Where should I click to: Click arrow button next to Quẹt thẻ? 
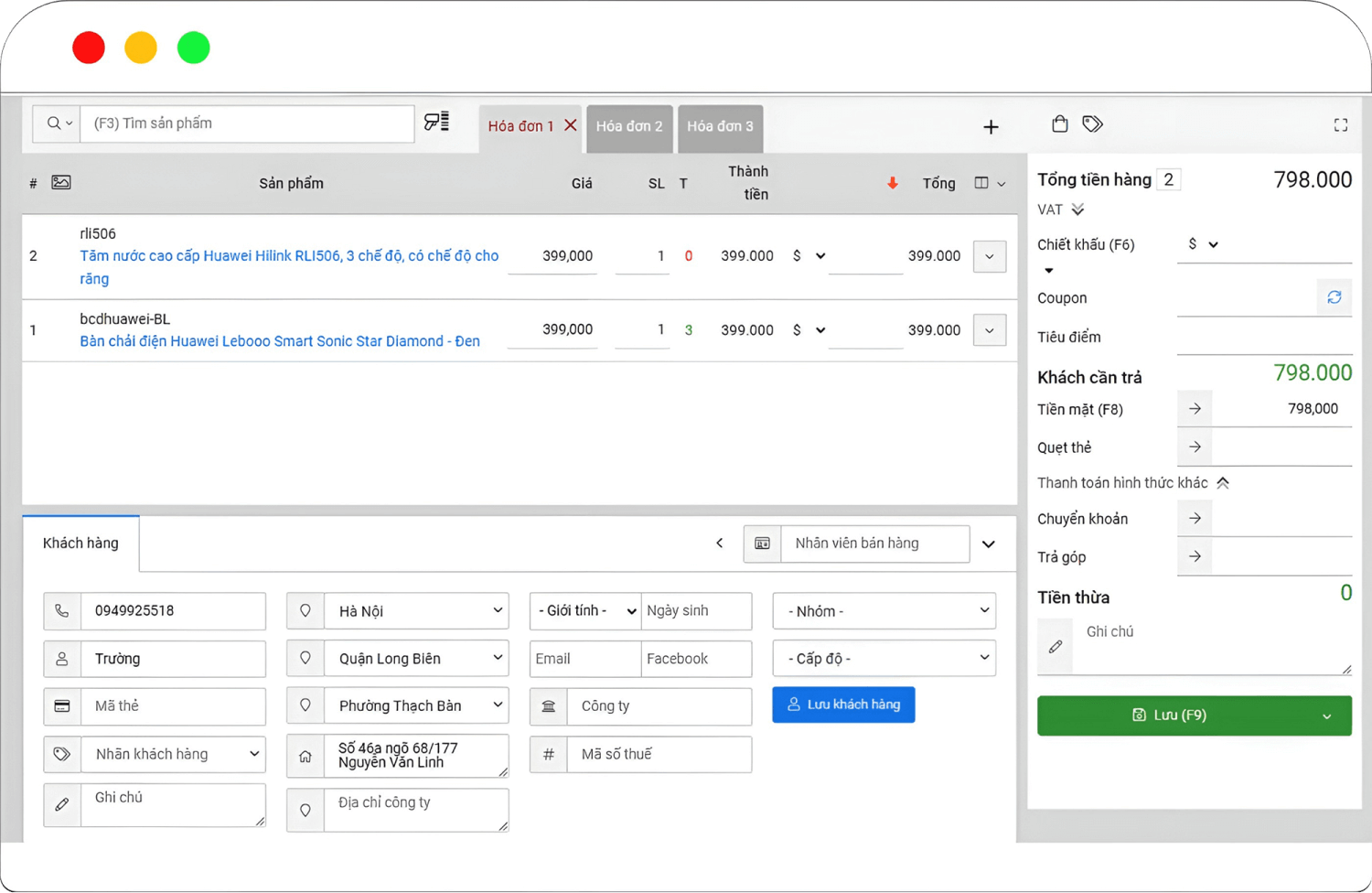[x=1195, y=447]
